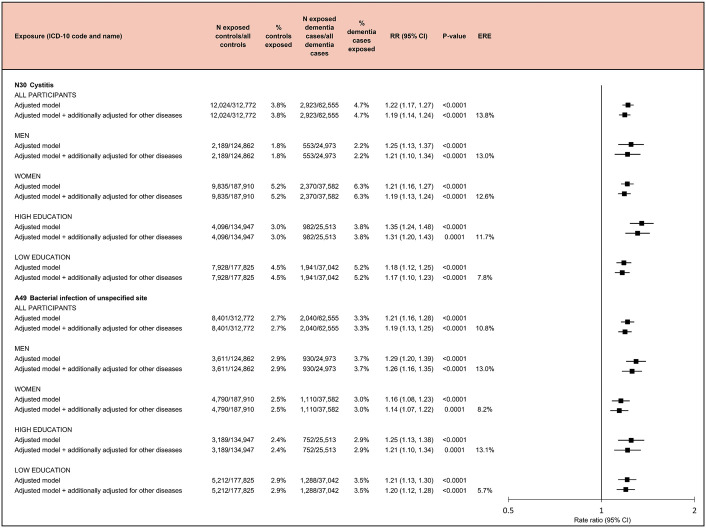
Task: Click the 'RR (95% CI)' column header
Action: point(409,36)
